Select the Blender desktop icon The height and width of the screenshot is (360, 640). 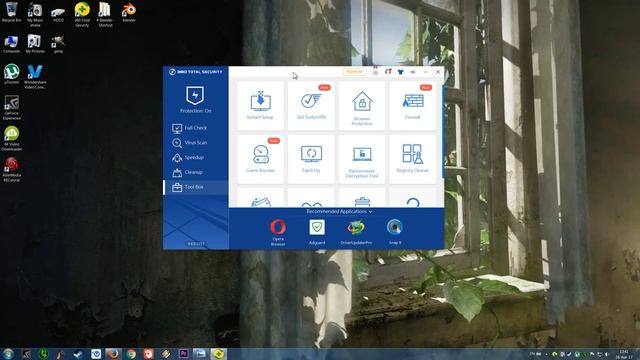tap(129, 12)
